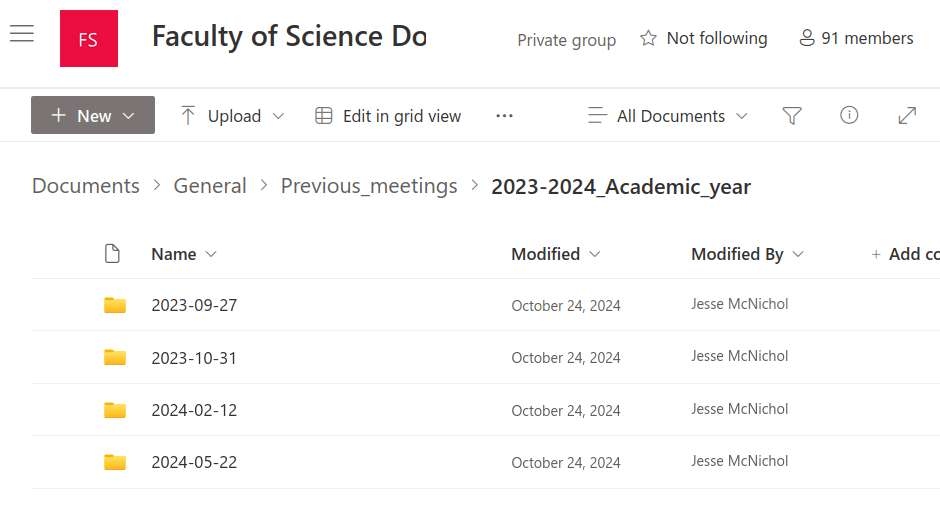Screen dimensions: 940x532
Task: Open the Modified column header menu
Action: [x=555, y=254]
